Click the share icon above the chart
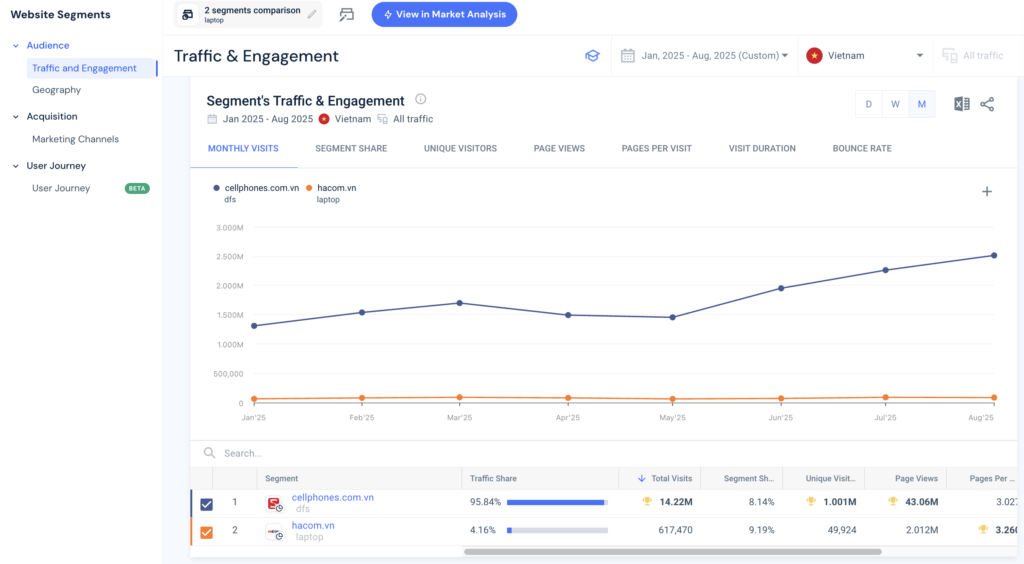This screenshot has width=1024, height=564. pyautogui.click(x=987, y=104)
